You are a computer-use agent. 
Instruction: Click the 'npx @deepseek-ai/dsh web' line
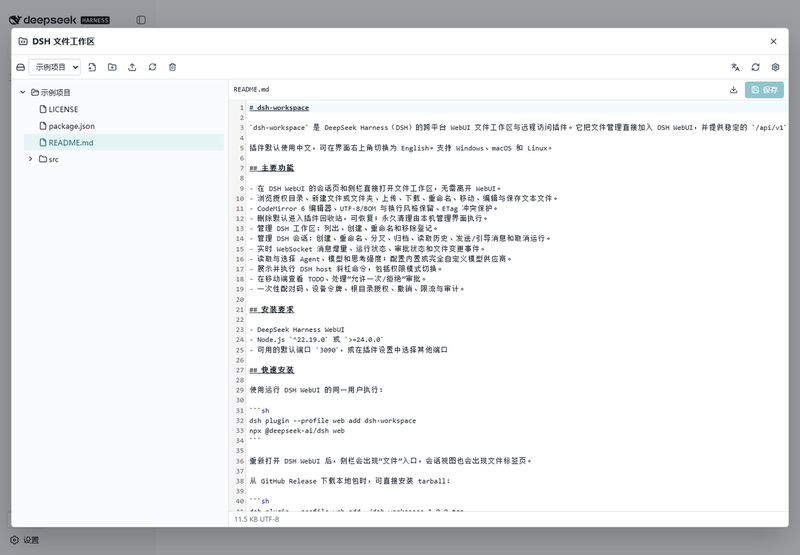coord(297,431)
